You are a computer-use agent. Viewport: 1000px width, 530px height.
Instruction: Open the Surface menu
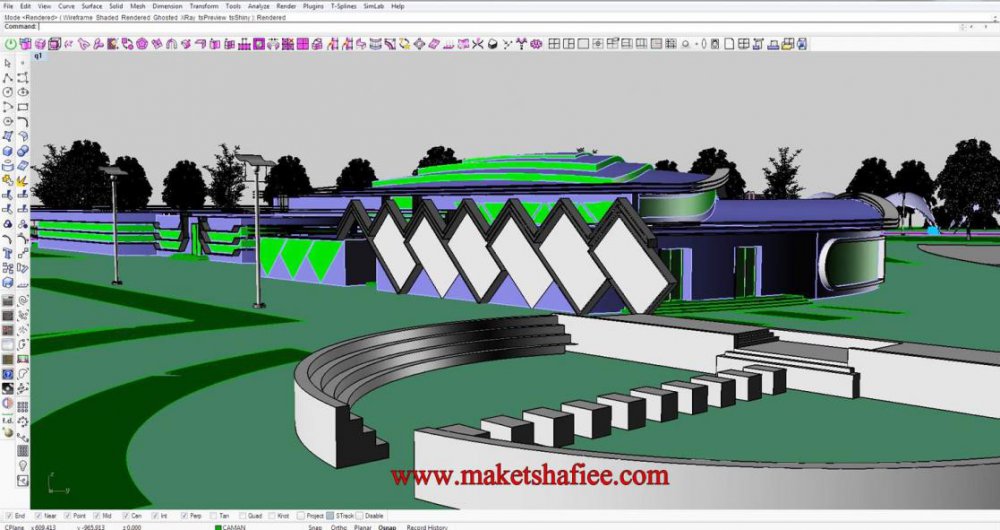coord(92,6)
